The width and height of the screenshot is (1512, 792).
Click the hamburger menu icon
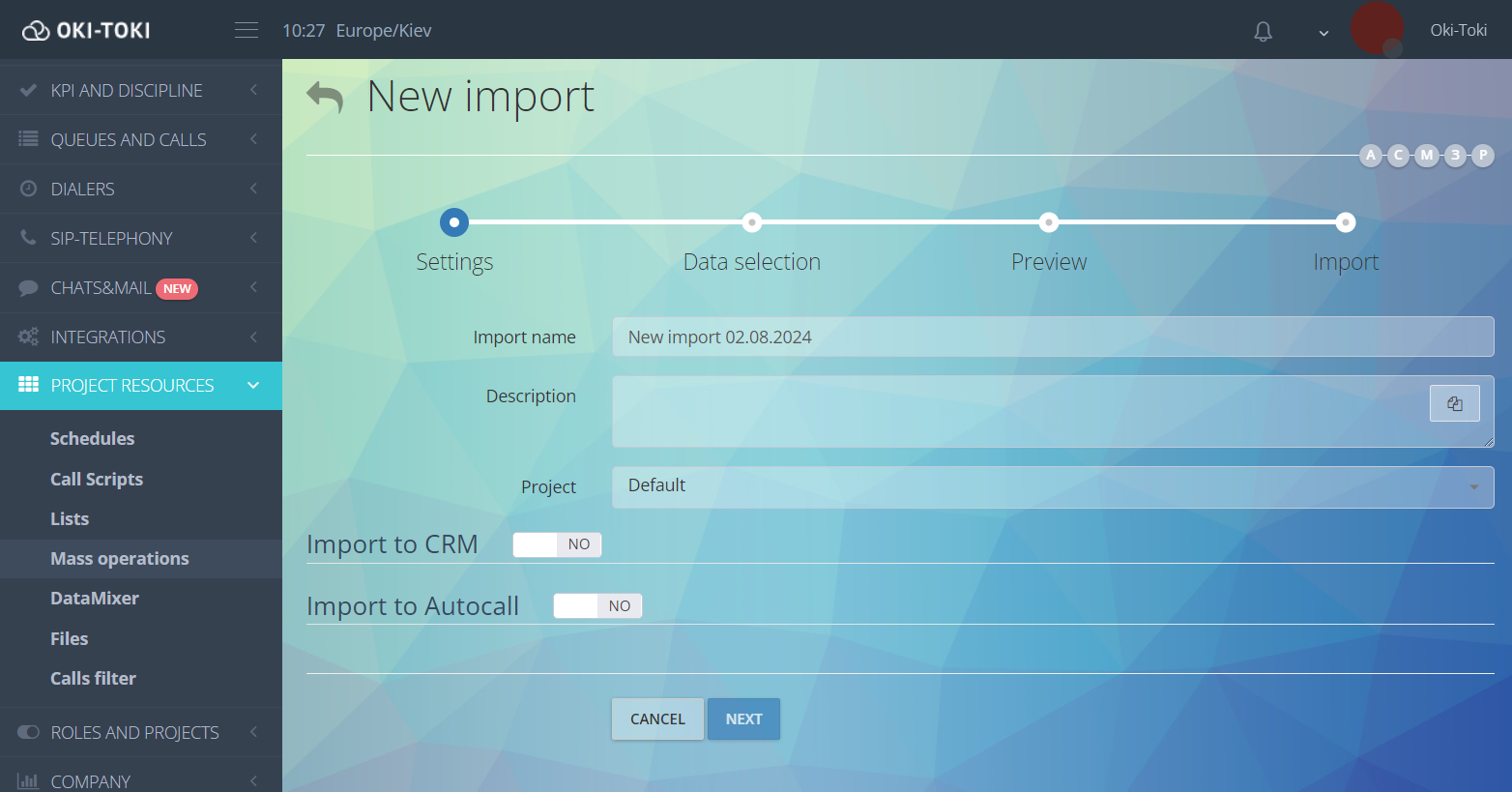(247, 30)
